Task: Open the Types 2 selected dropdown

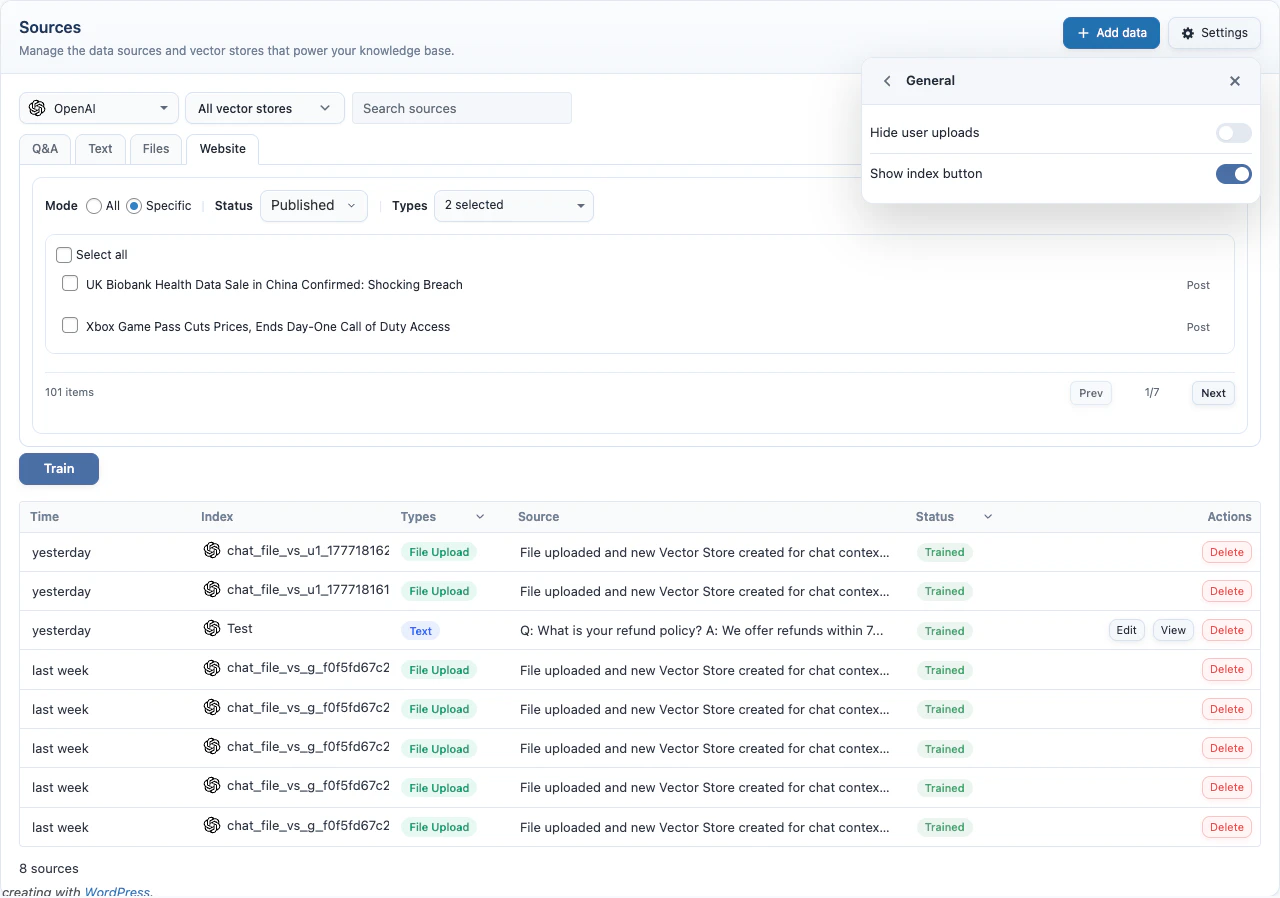Action: coord(513,206)
